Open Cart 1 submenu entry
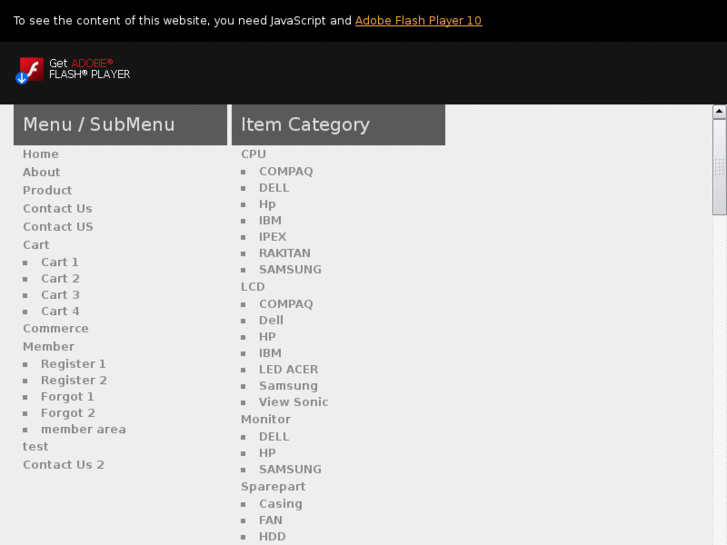This screenshot has height=545, width=727. coord(60,262)
